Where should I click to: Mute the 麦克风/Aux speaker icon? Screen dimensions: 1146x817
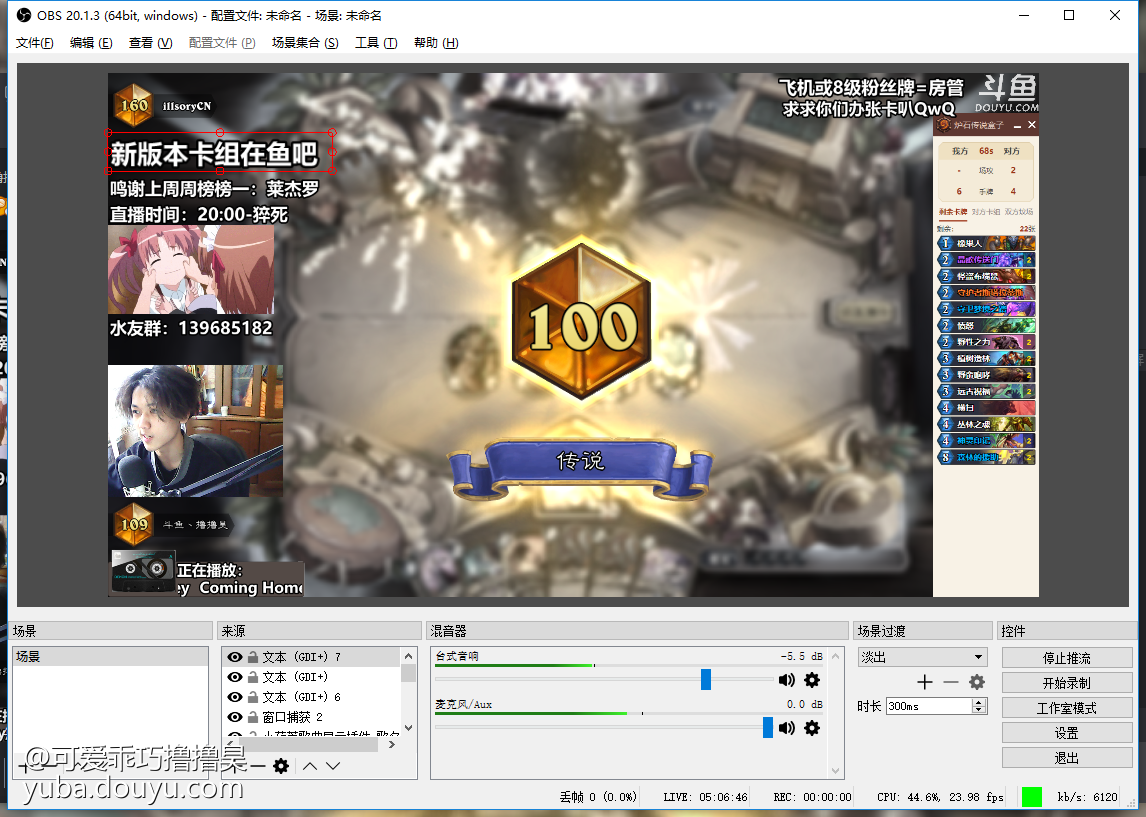click(786, 728)
